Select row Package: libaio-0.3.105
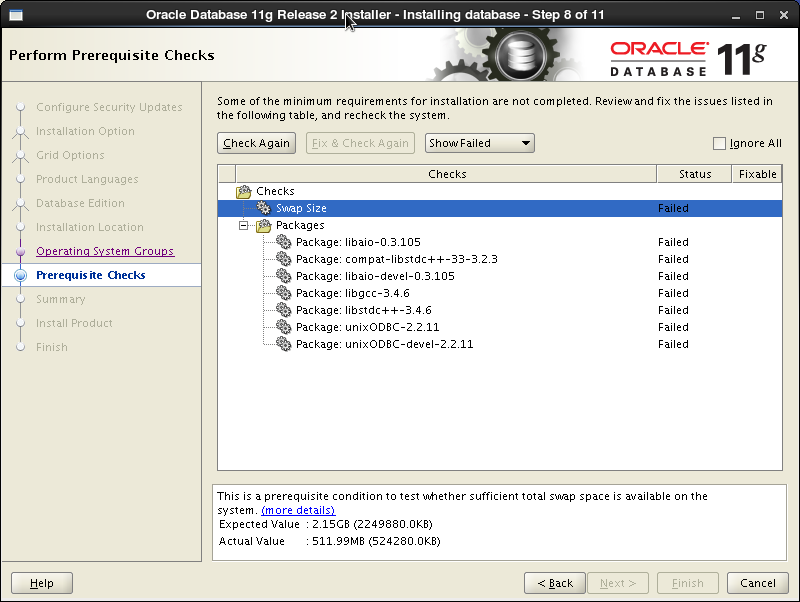800x602 pixels. pos(500,242)
